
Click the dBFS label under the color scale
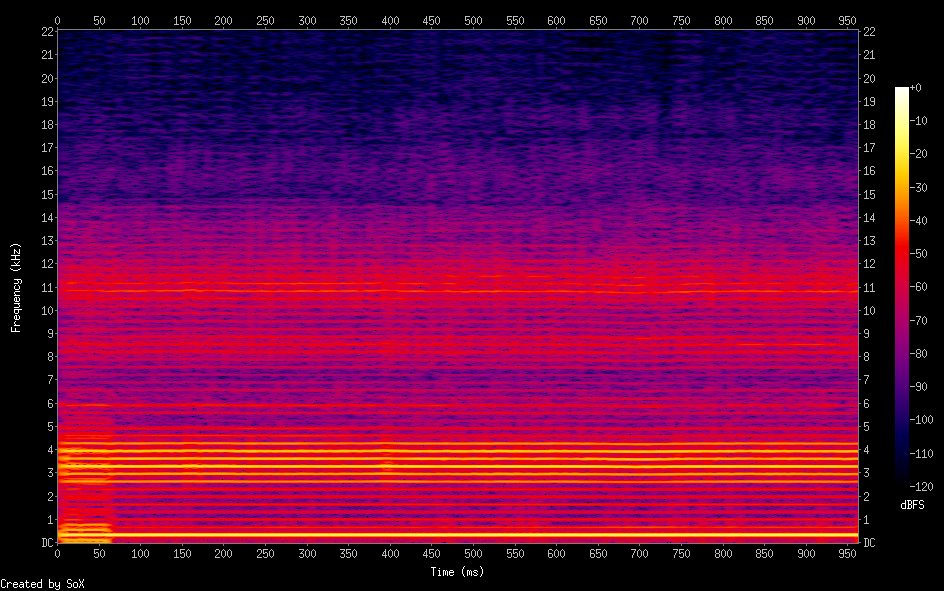(912, 505)
